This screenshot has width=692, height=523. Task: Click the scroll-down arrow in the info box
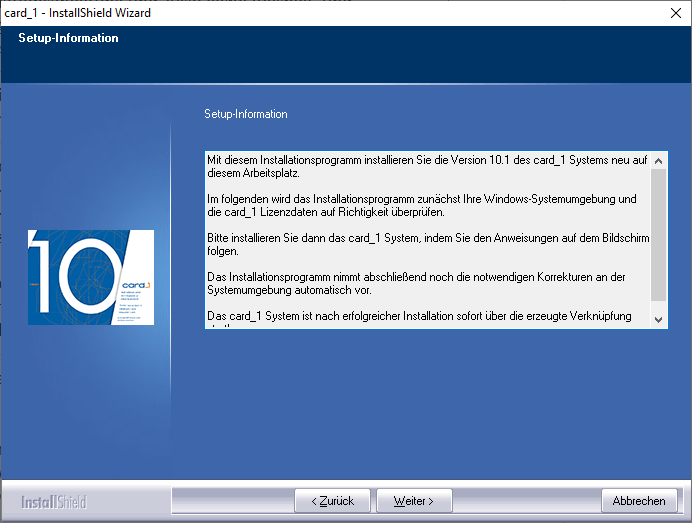click(658, 318)
